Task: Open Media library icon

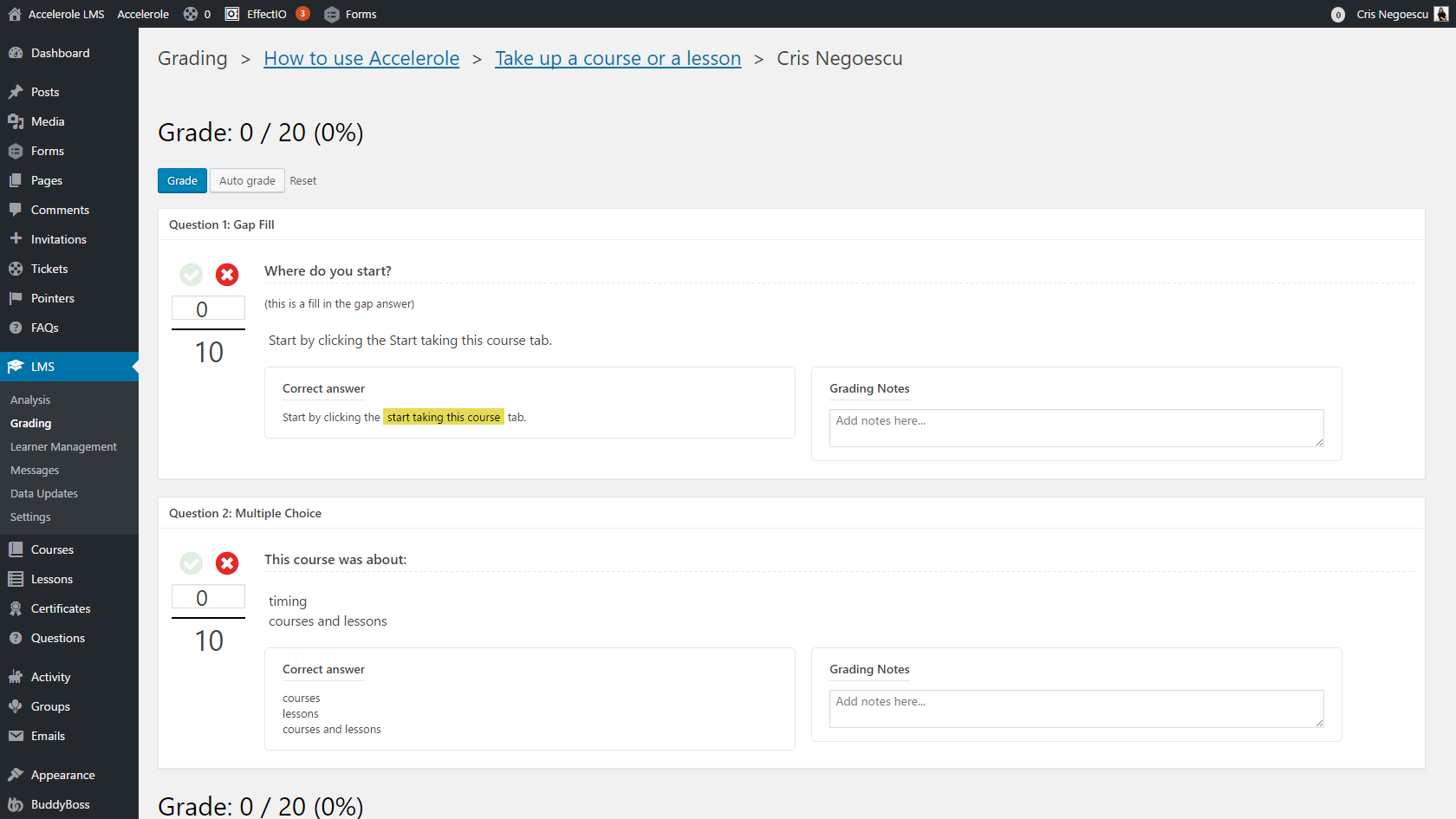Action: 16,121
